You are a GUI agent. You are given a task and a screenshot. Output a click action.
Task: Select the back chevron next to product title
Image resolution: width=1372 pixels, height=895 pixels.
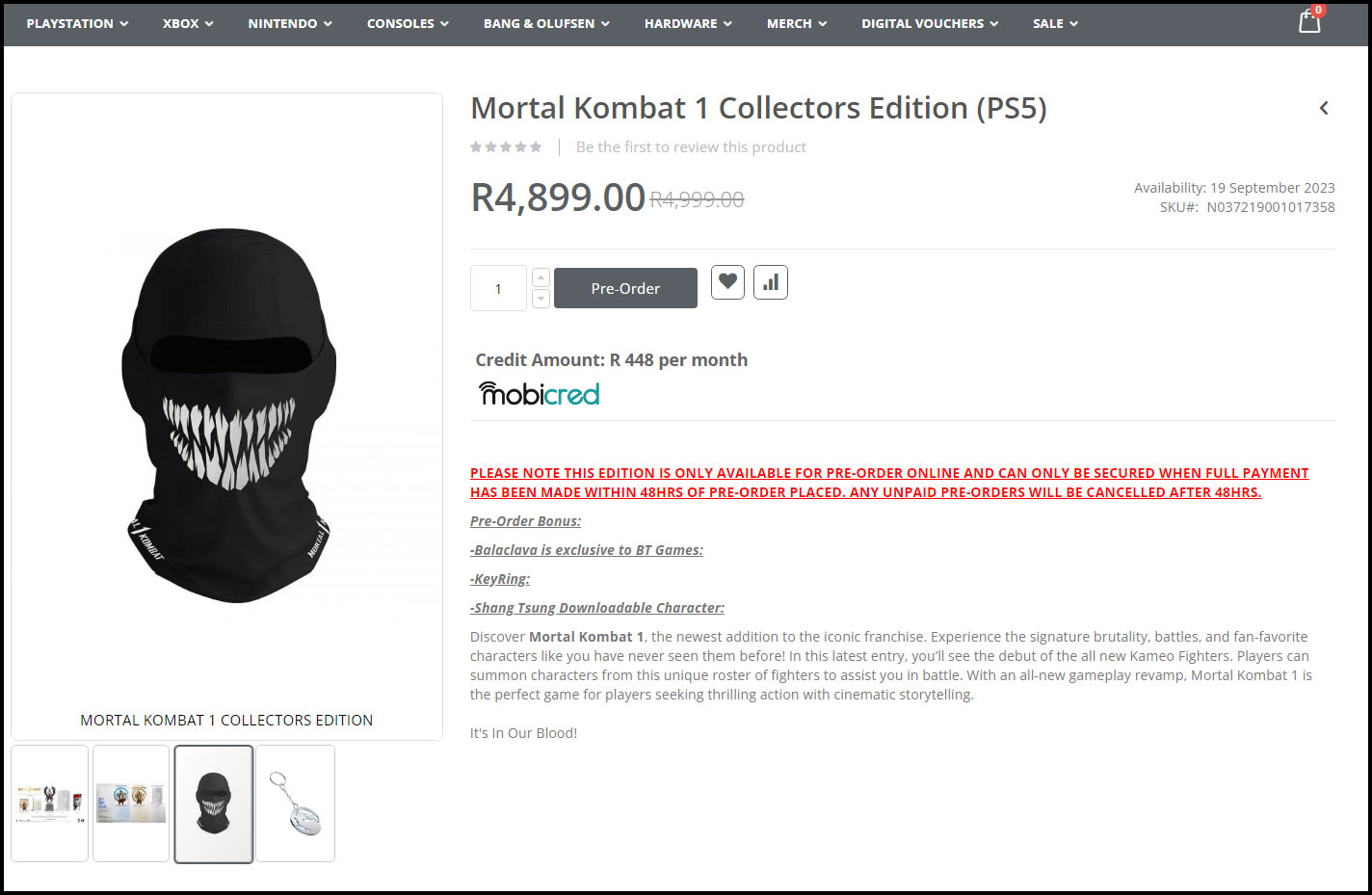point(1323,108)
